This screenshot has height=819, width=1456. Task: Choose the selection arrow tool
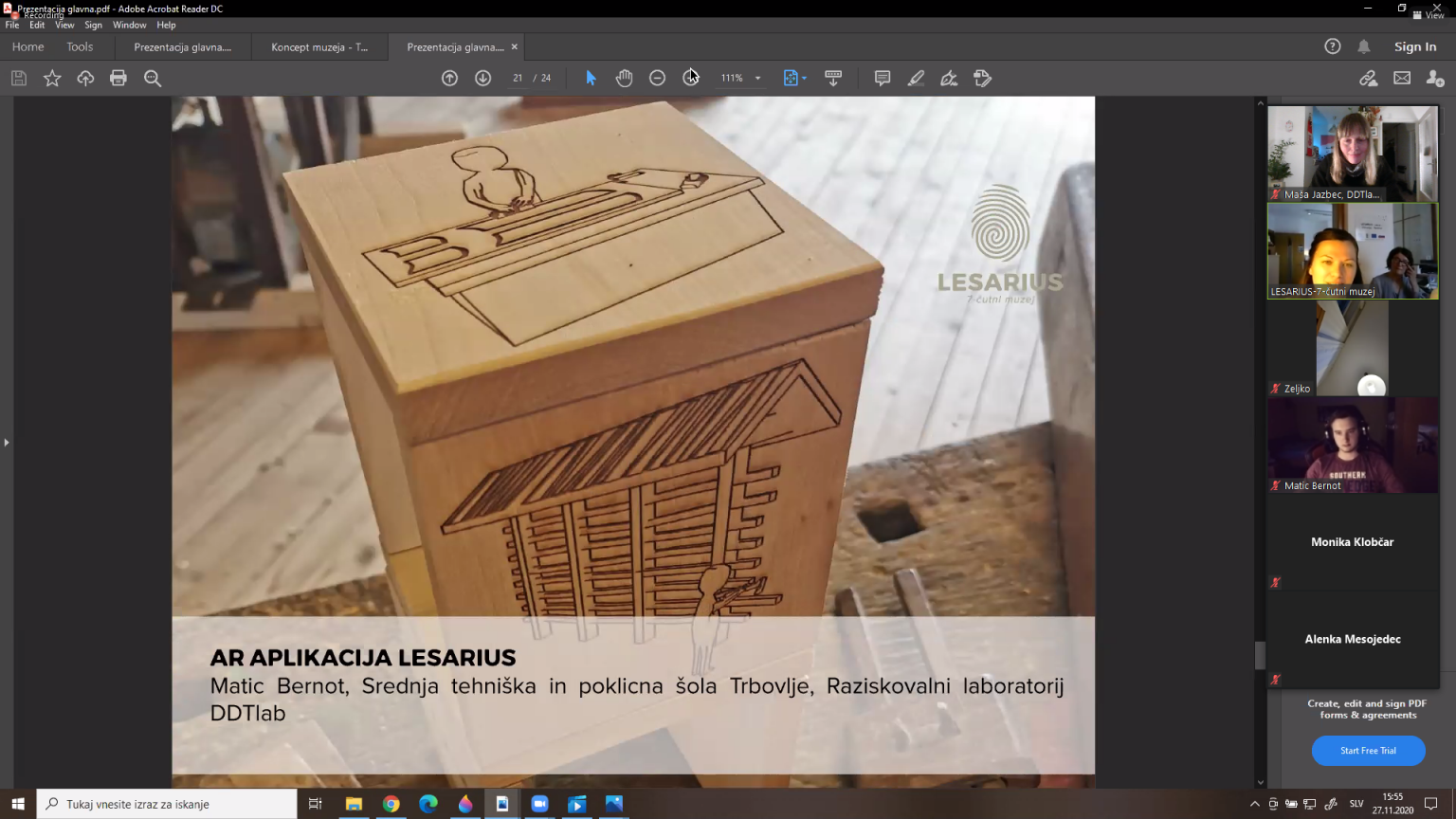point(591,78)
